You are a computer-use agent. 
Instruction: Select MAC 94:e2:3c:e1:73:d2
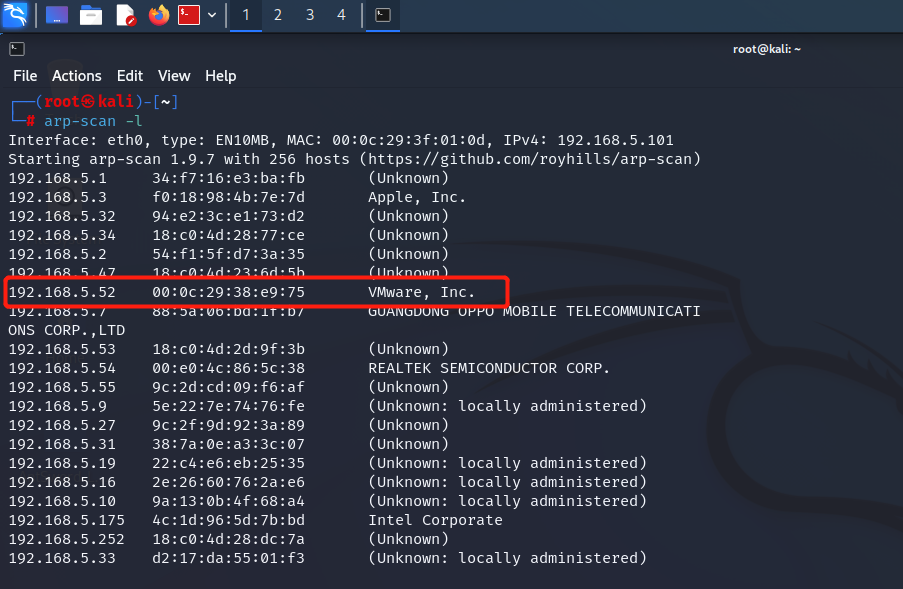[229, 216]
